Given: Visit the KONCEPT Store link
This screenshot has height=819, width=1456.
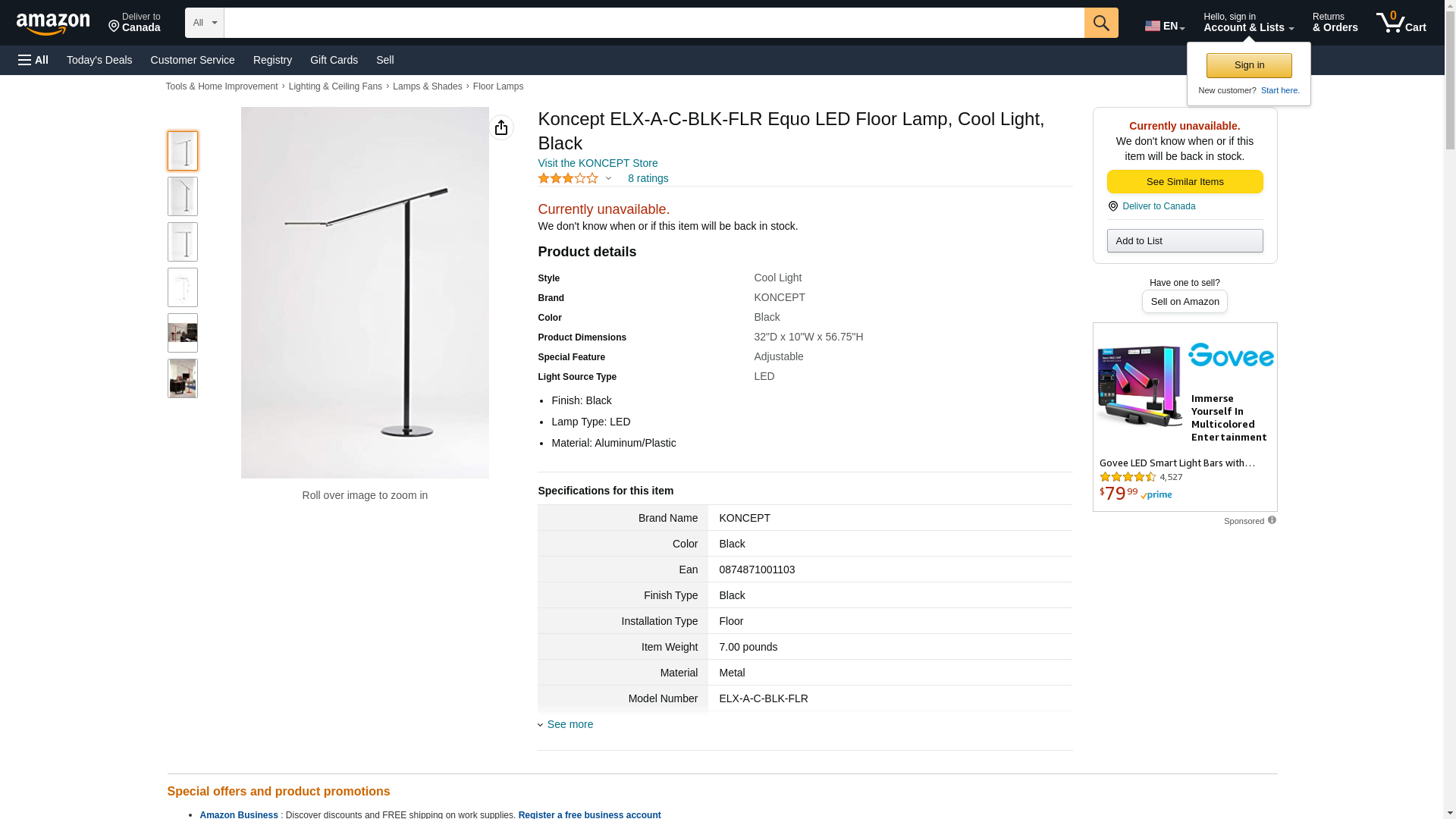Looking at the screenshot, I should pos(598,163).
